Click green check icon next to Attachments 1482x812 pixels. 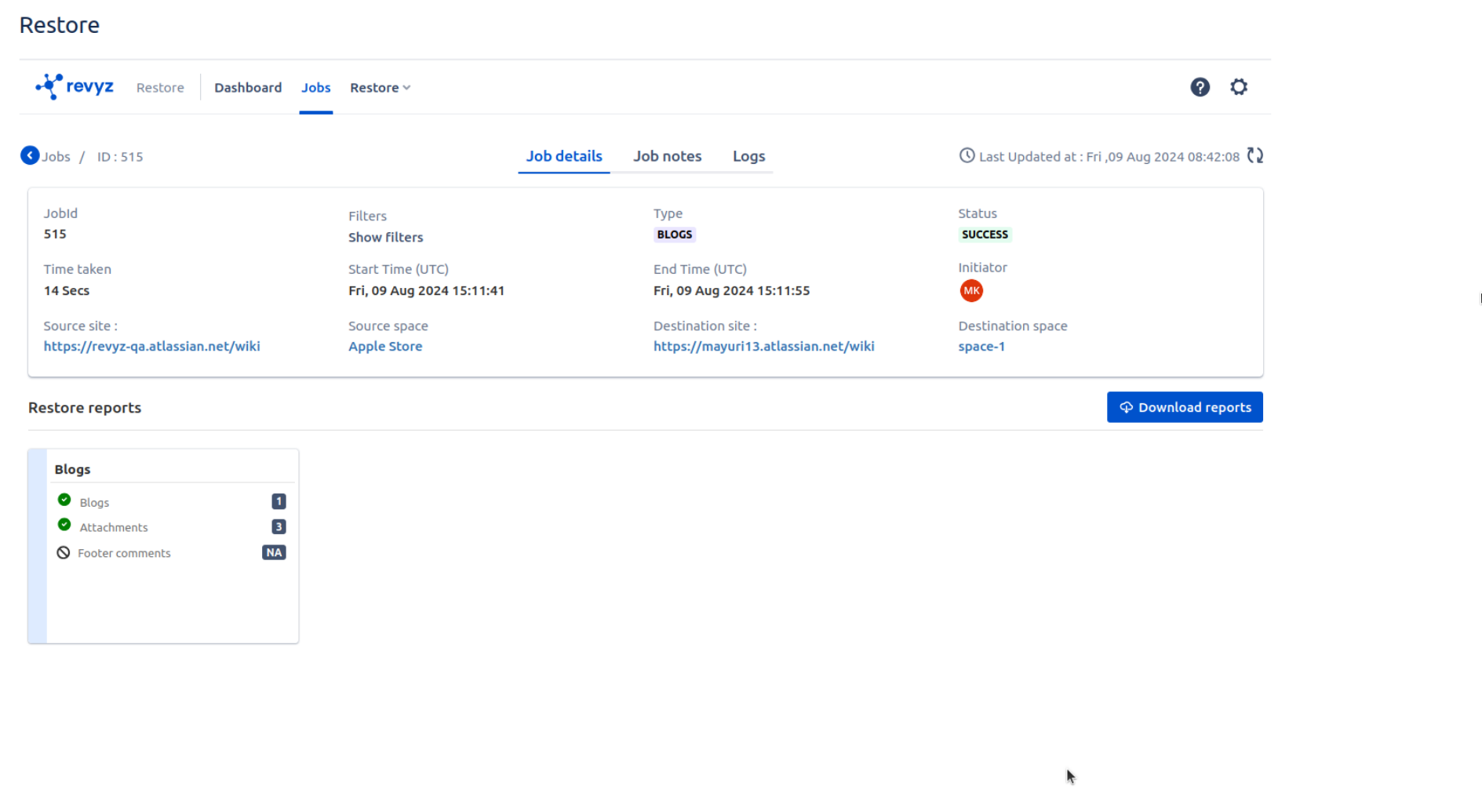coord(64,525)
